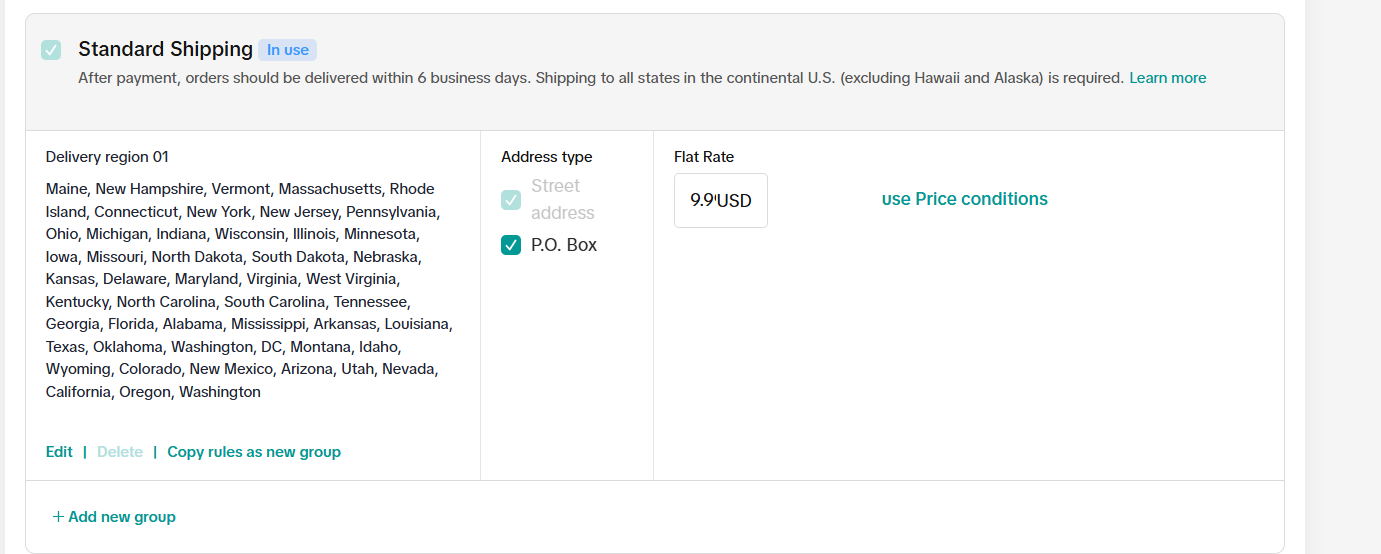Toggle the Standard Shipping checkbox
Image resolution: width=1381 pixels, height=554 pixels.
(x=51, y=50)
